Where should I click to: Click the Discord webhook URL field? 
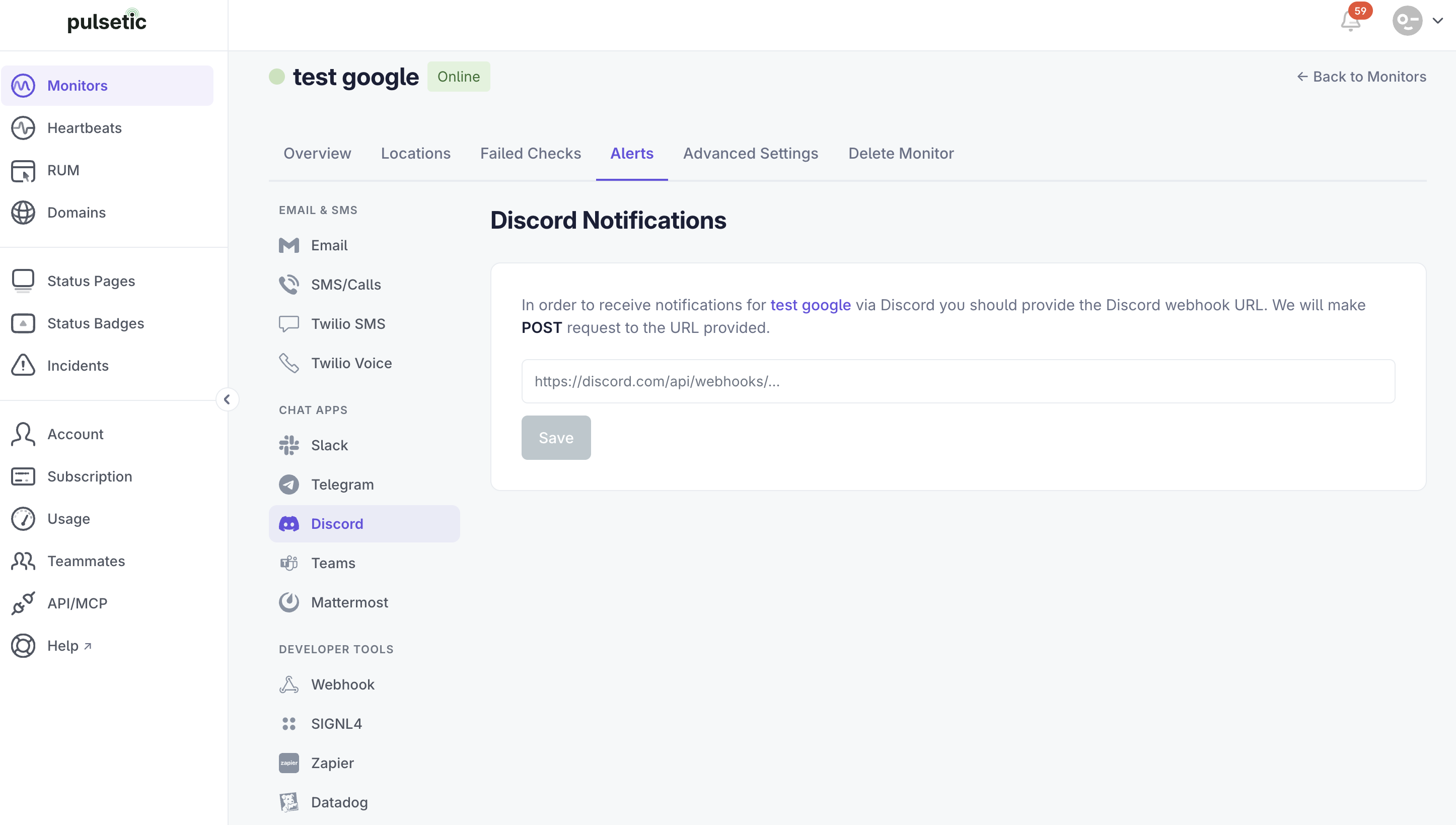[x=958, y=381]
